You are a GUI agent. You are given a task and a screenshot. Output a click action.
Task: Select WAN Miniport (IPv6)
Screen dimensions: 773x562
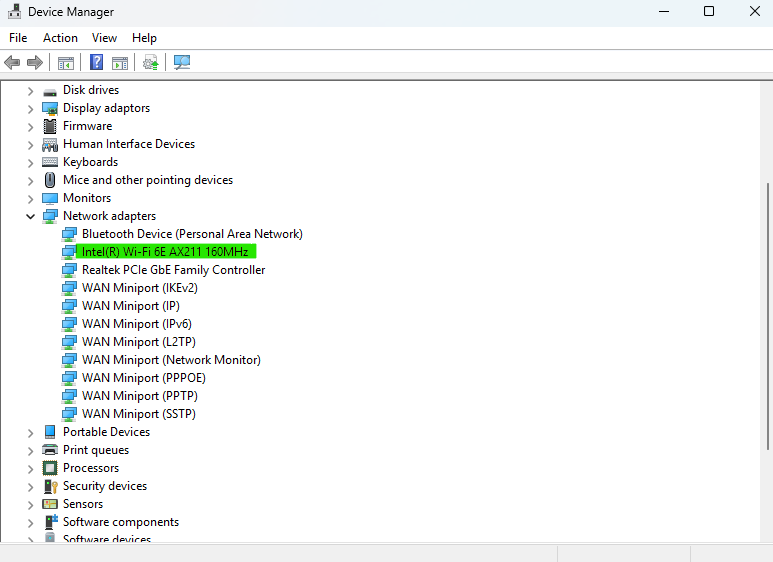(x=137, y=324)
